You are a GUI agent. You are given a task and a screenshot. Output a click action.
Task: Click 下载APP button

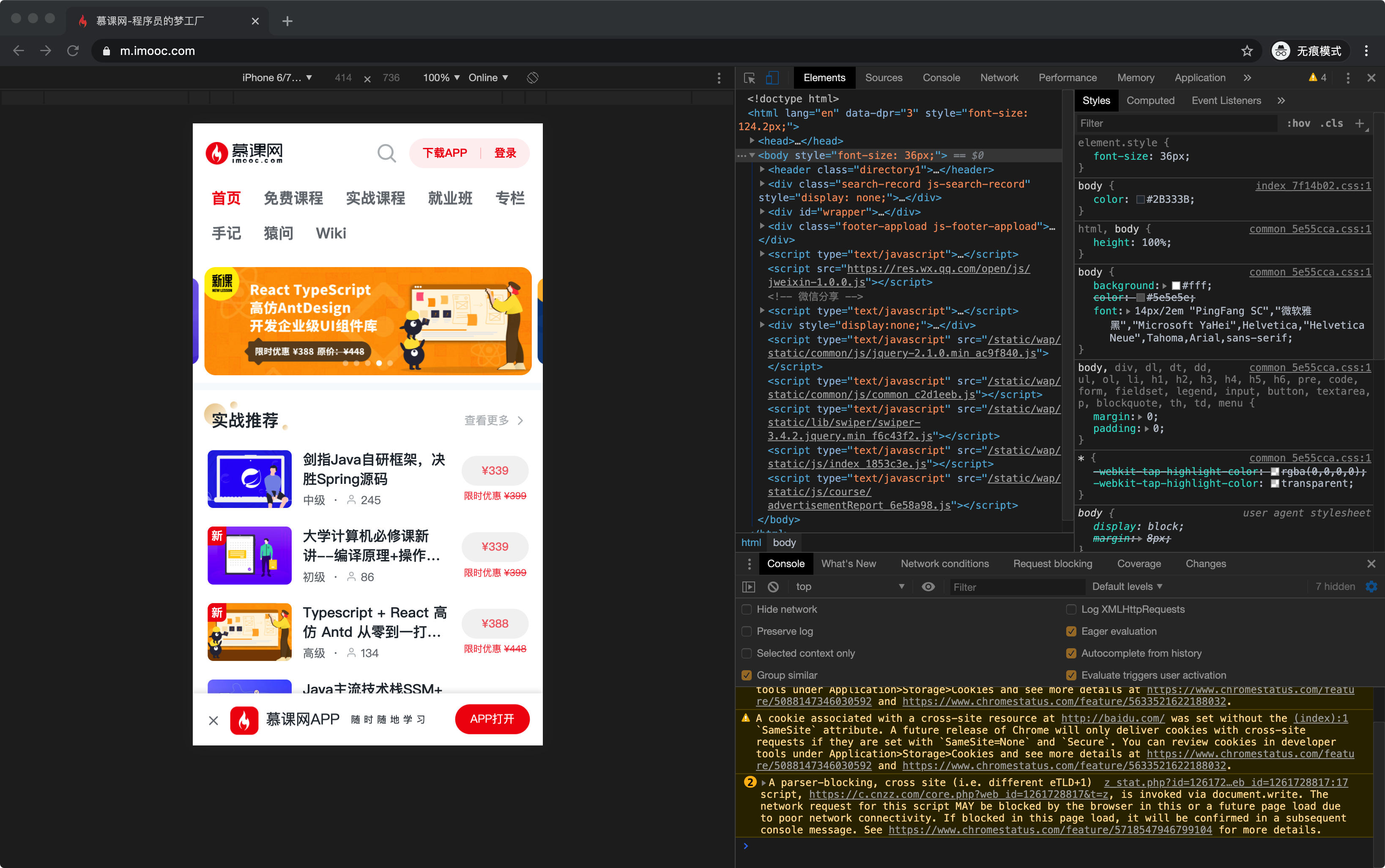(x=444, y=153)
